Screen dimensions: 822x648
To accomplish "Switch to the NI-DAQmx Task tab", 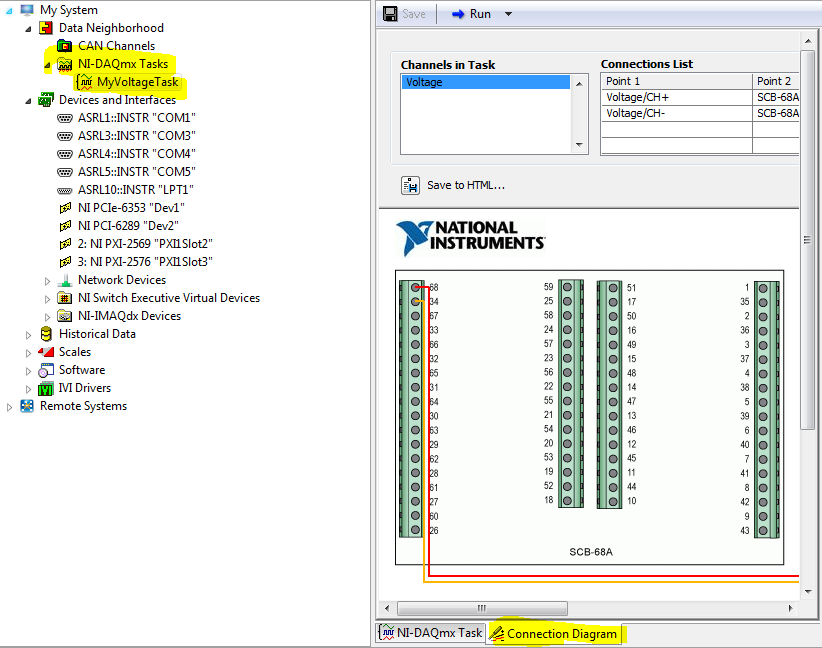I will (430, 633).
